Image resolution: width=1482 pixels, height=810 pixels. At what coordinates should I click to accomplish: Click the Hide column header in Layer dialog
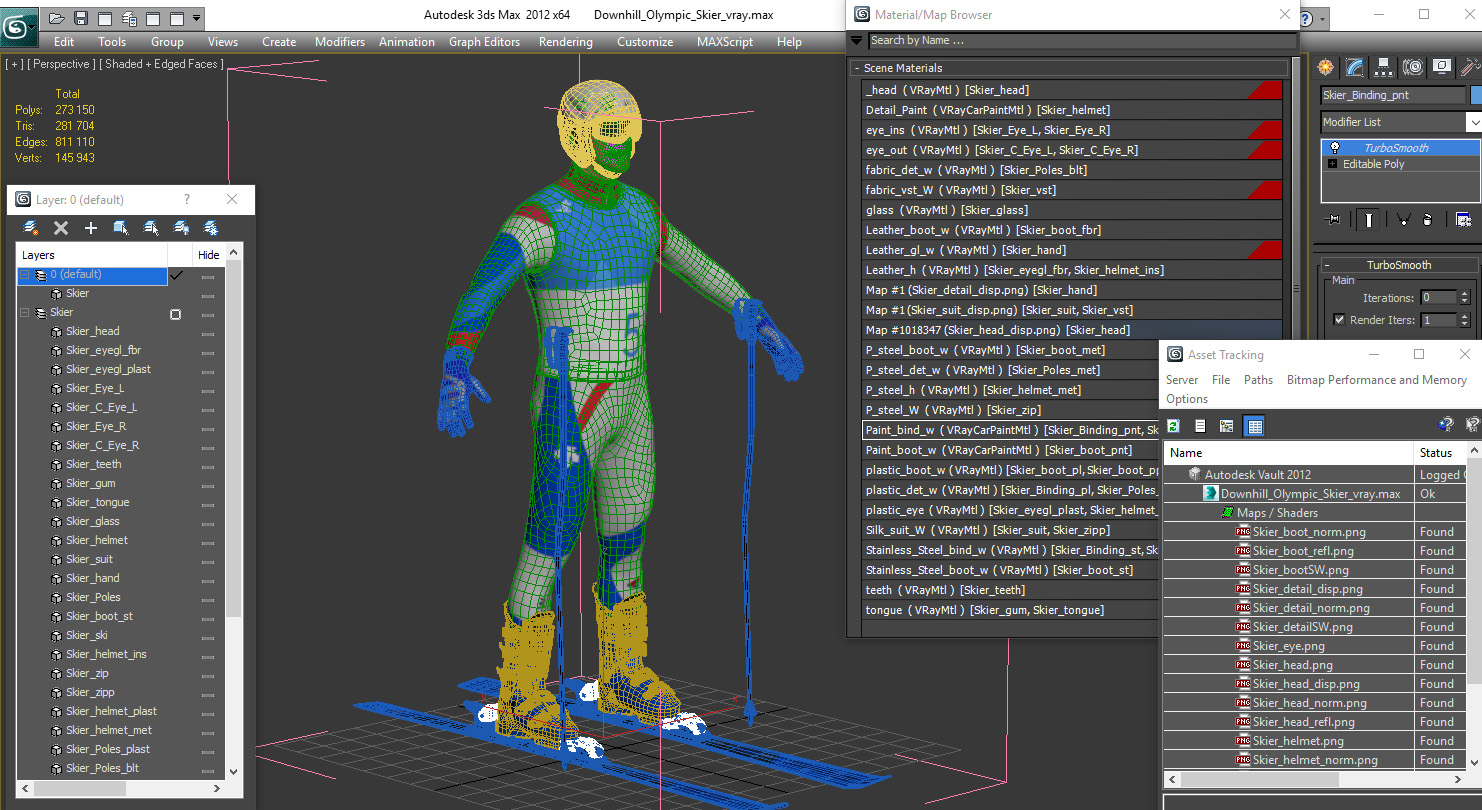click(208, 255)
